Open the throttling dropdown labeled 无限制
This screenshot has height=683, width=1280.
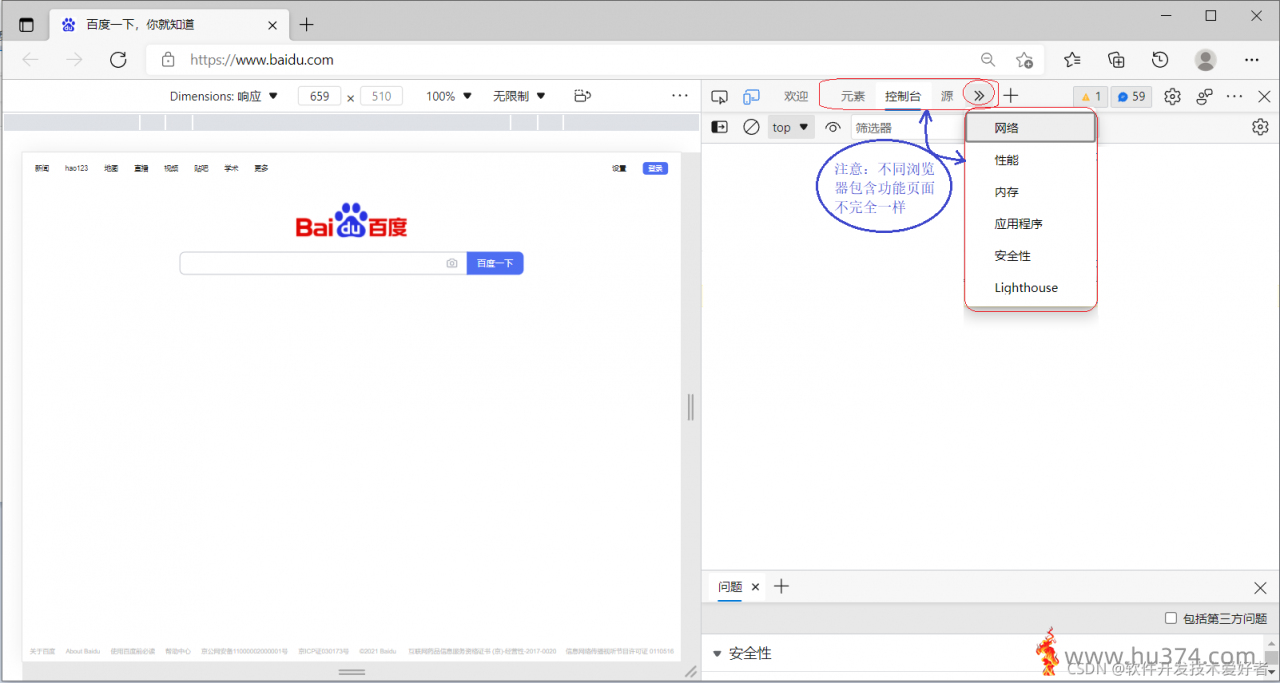click(519, 96)
